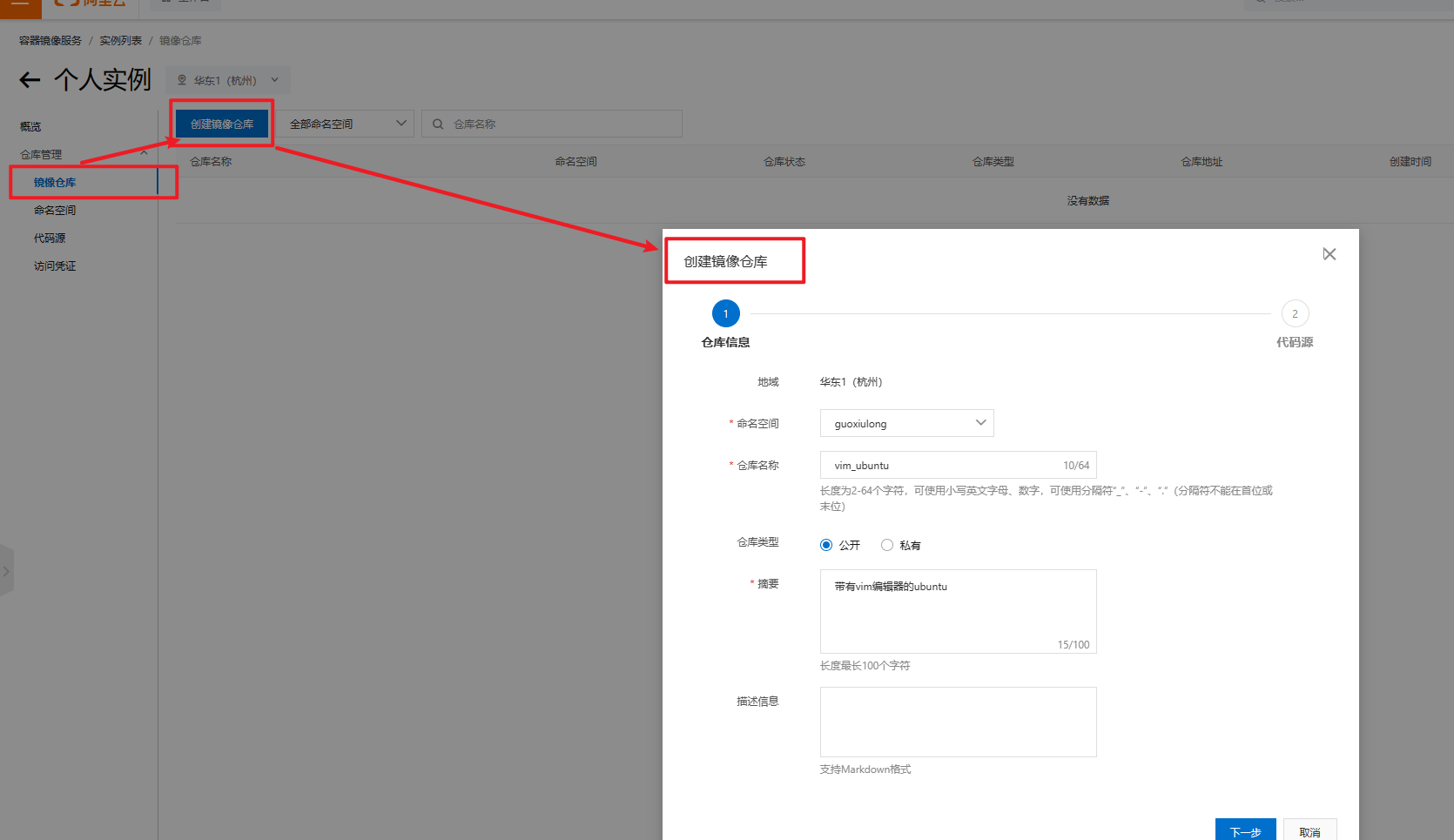
Task: Click the 个人实例 page title
Action: [103, 80]
